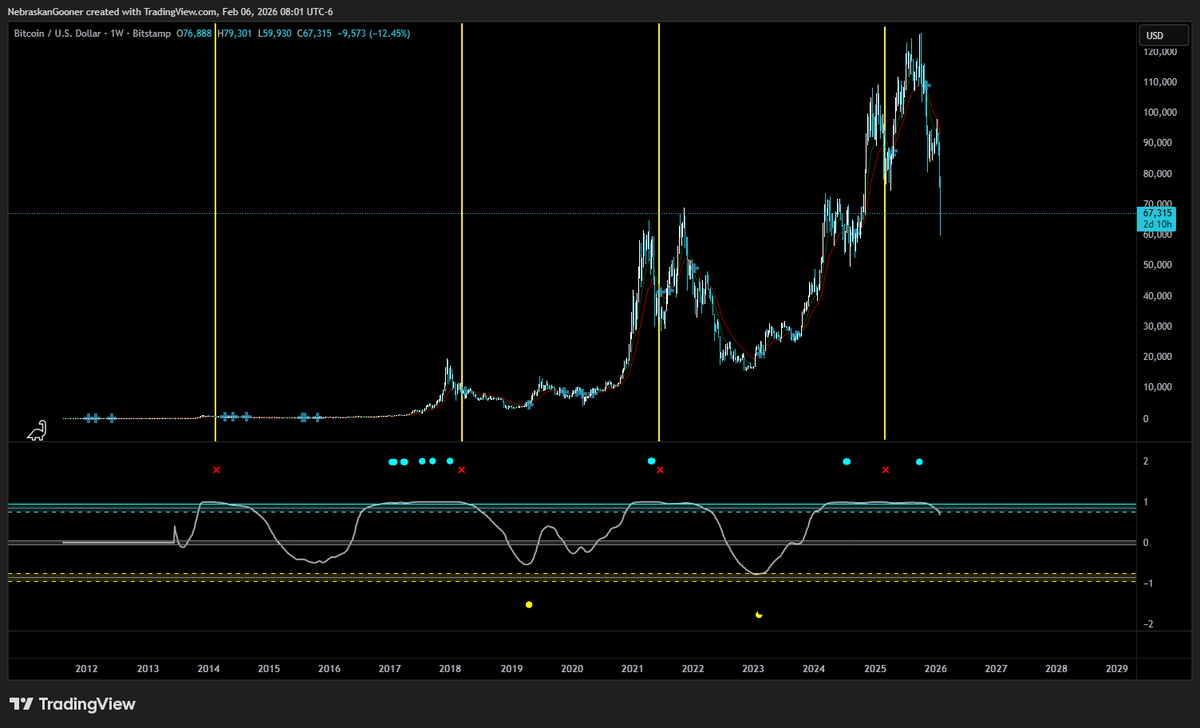1200x728 pixels.
Task: Select the red X marker near 2014
Action: coord(216,470)
